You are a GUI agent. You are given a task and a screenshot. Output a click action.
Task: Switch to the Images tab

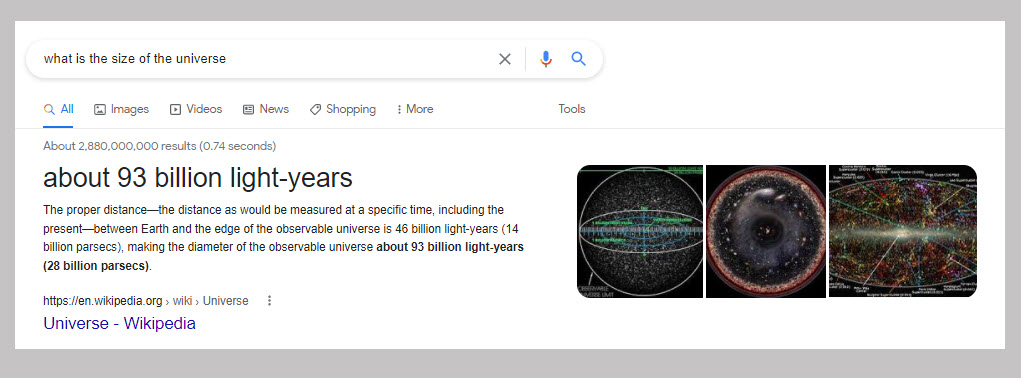pos(122,109)
